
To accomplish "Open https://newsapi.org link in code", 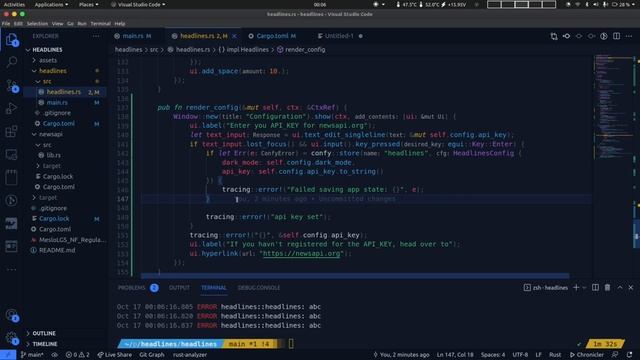I will (x=301, y=253).
